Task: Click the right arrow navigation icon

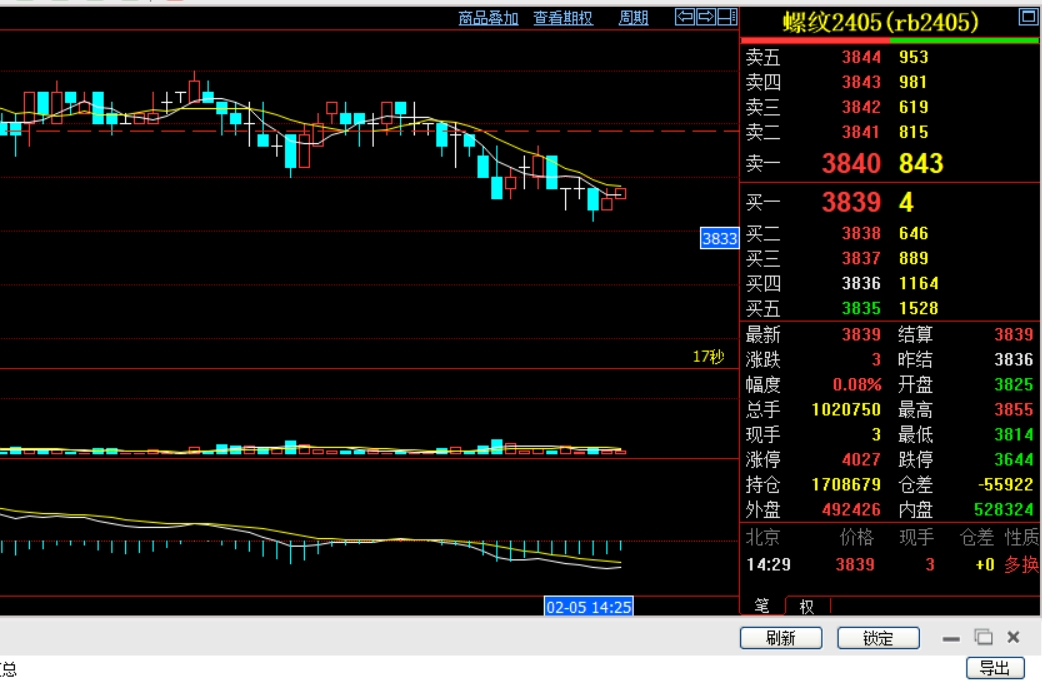Action: pos(706,16)
